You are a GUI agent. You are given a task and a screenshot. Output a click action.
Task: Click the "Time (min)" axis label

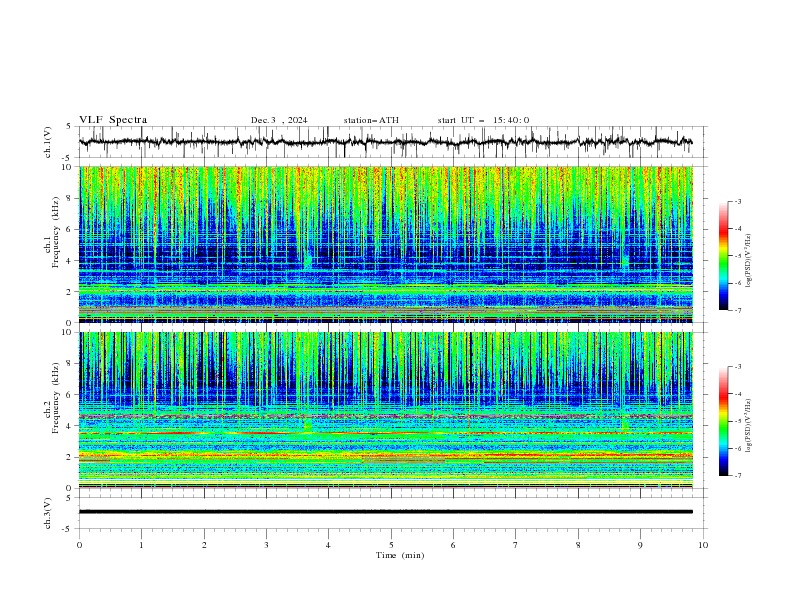click(x=400, y=555)
